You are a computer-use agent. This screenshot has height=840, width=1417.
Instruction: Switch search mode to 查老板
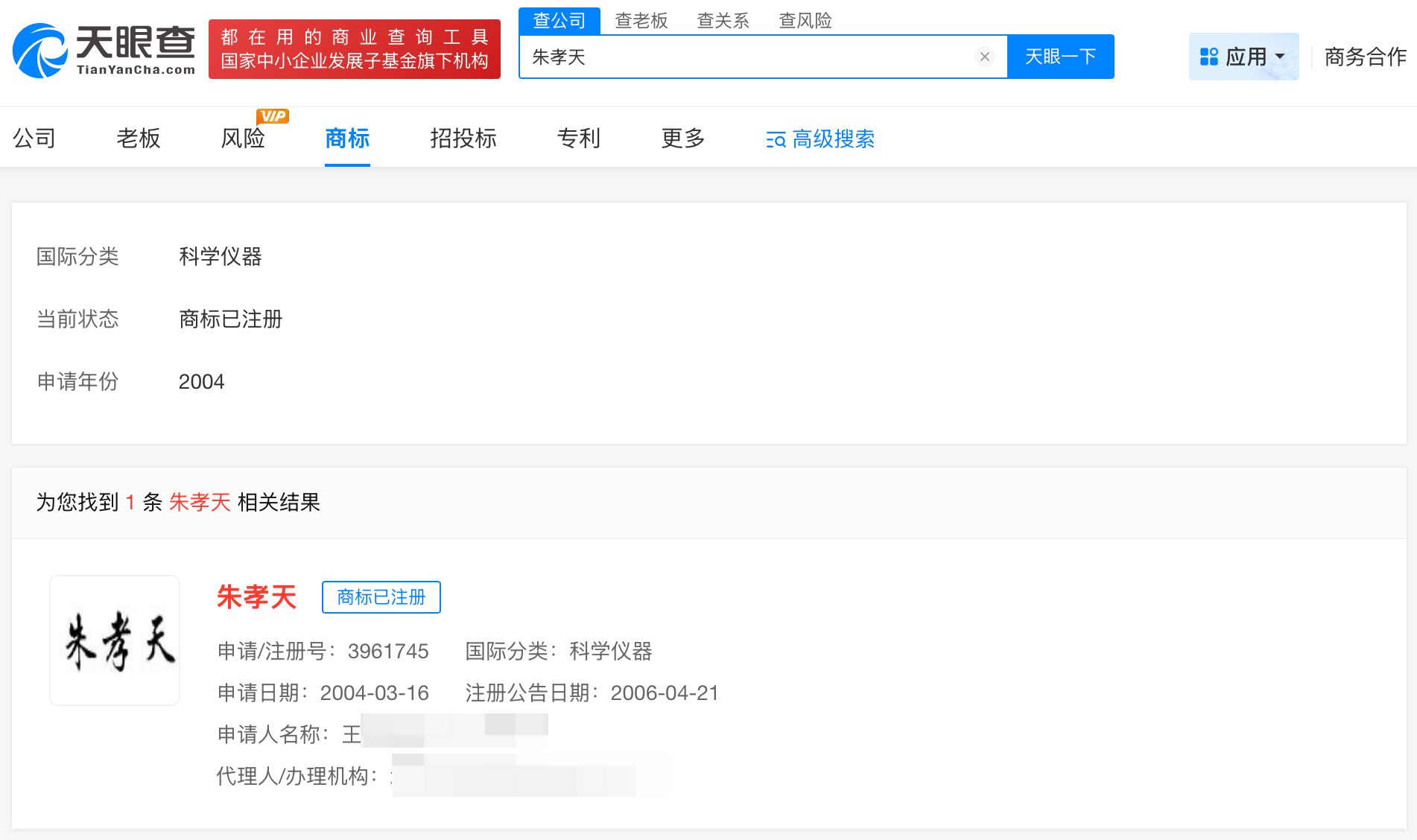pyautogui.click(x=642, y=20)
